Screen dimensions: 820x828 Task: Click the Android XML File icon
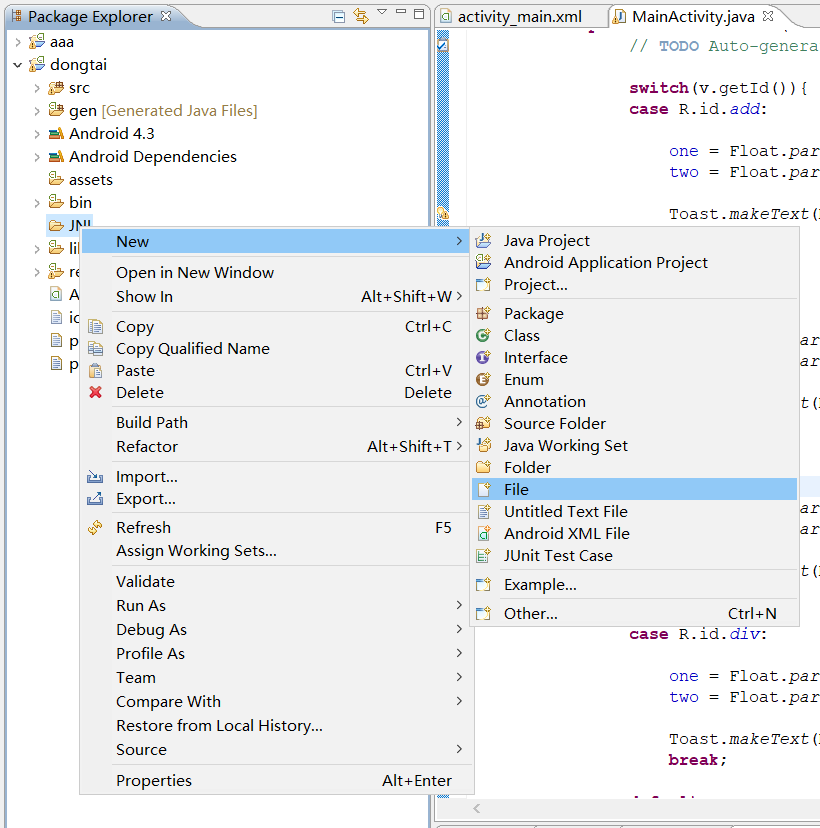[x=484, y=534]
